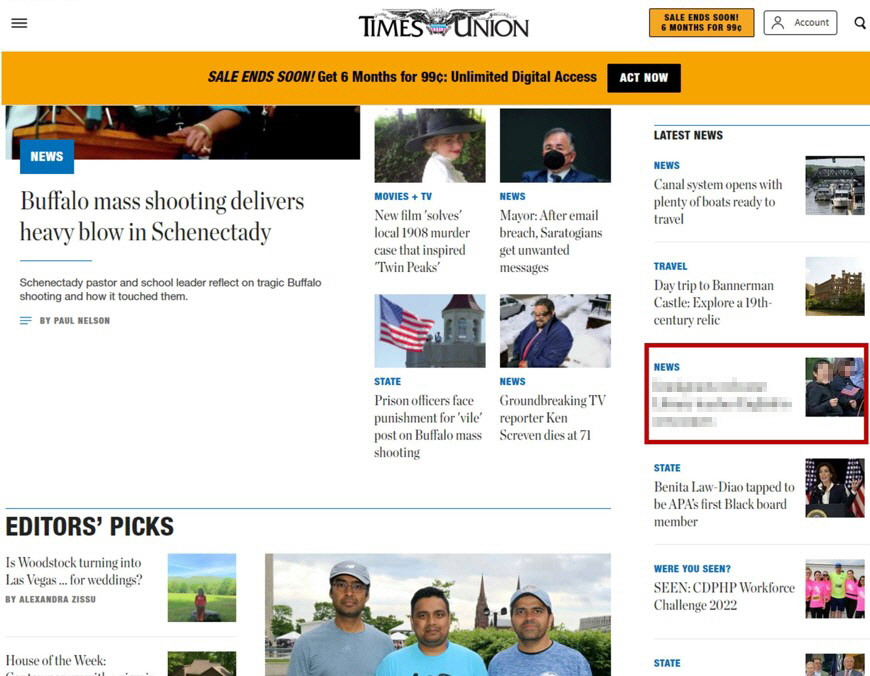Click the woman in black hat thumbnail

(x=429, y=145)
